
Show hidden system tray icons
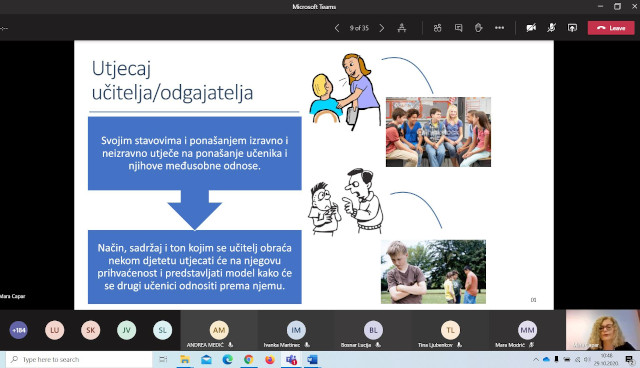536,359
